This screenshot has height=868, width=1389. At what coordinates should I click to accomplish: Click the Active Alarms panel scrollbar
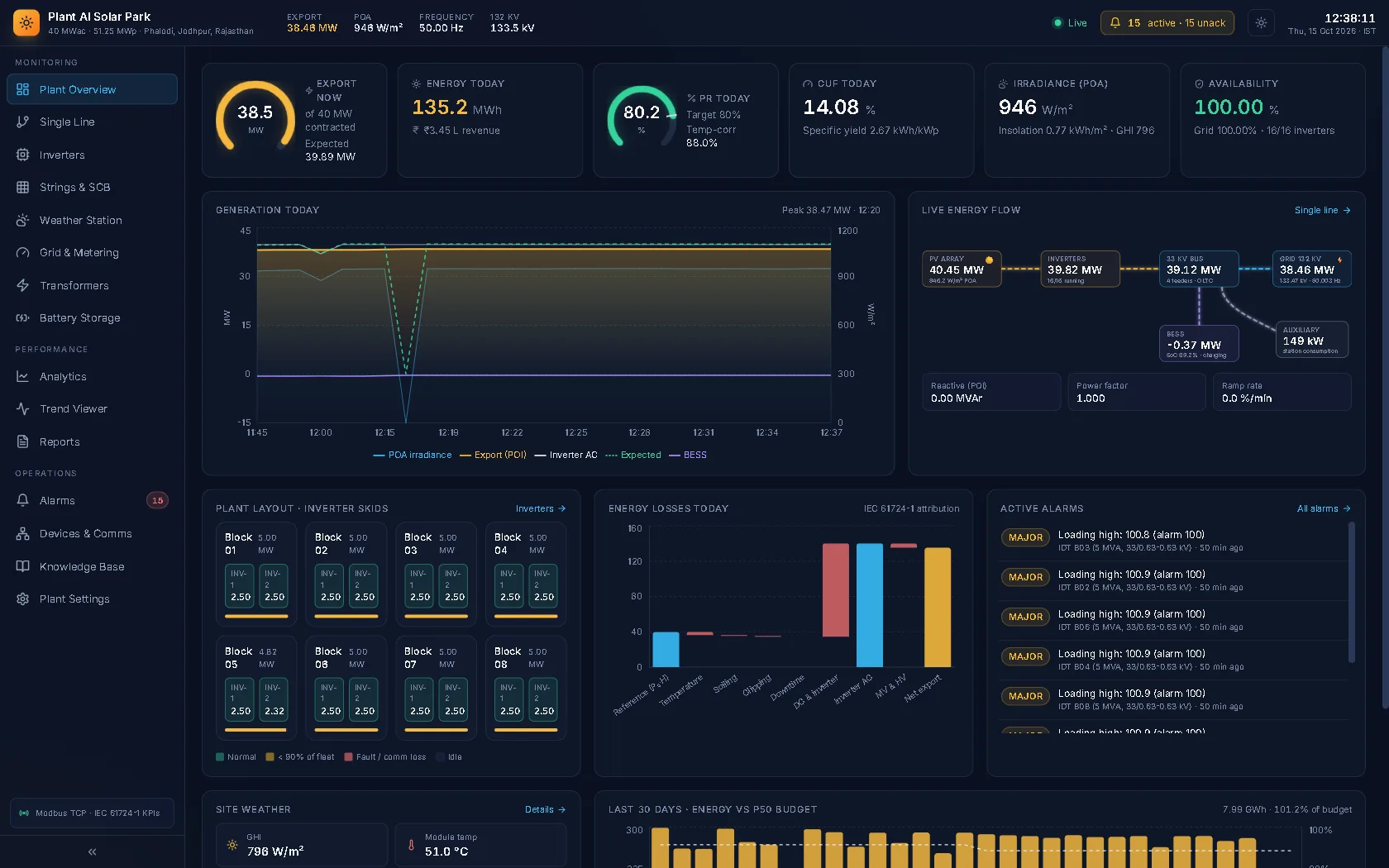1352,592
